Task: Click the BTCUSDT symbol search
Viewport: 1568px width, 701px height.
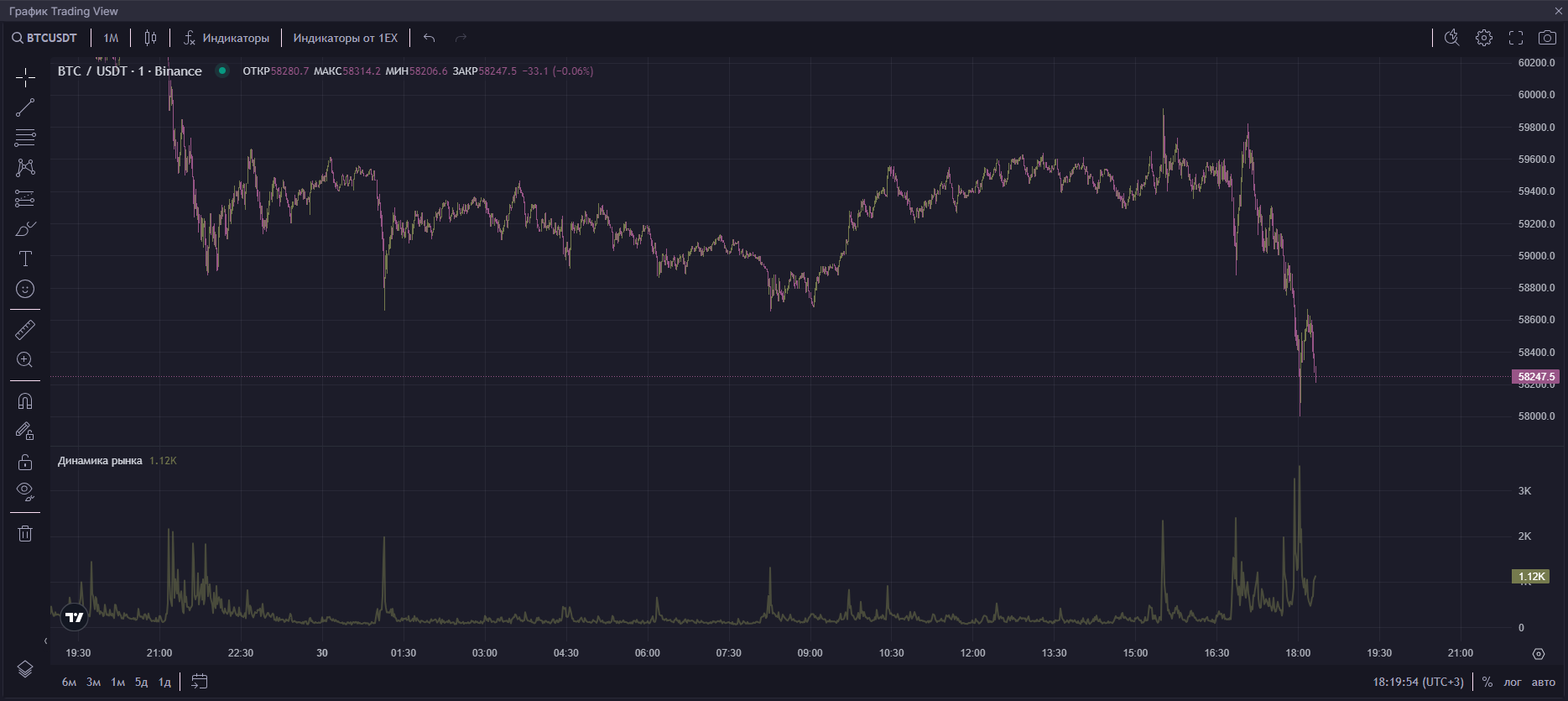Action: (x=44, y=38)
